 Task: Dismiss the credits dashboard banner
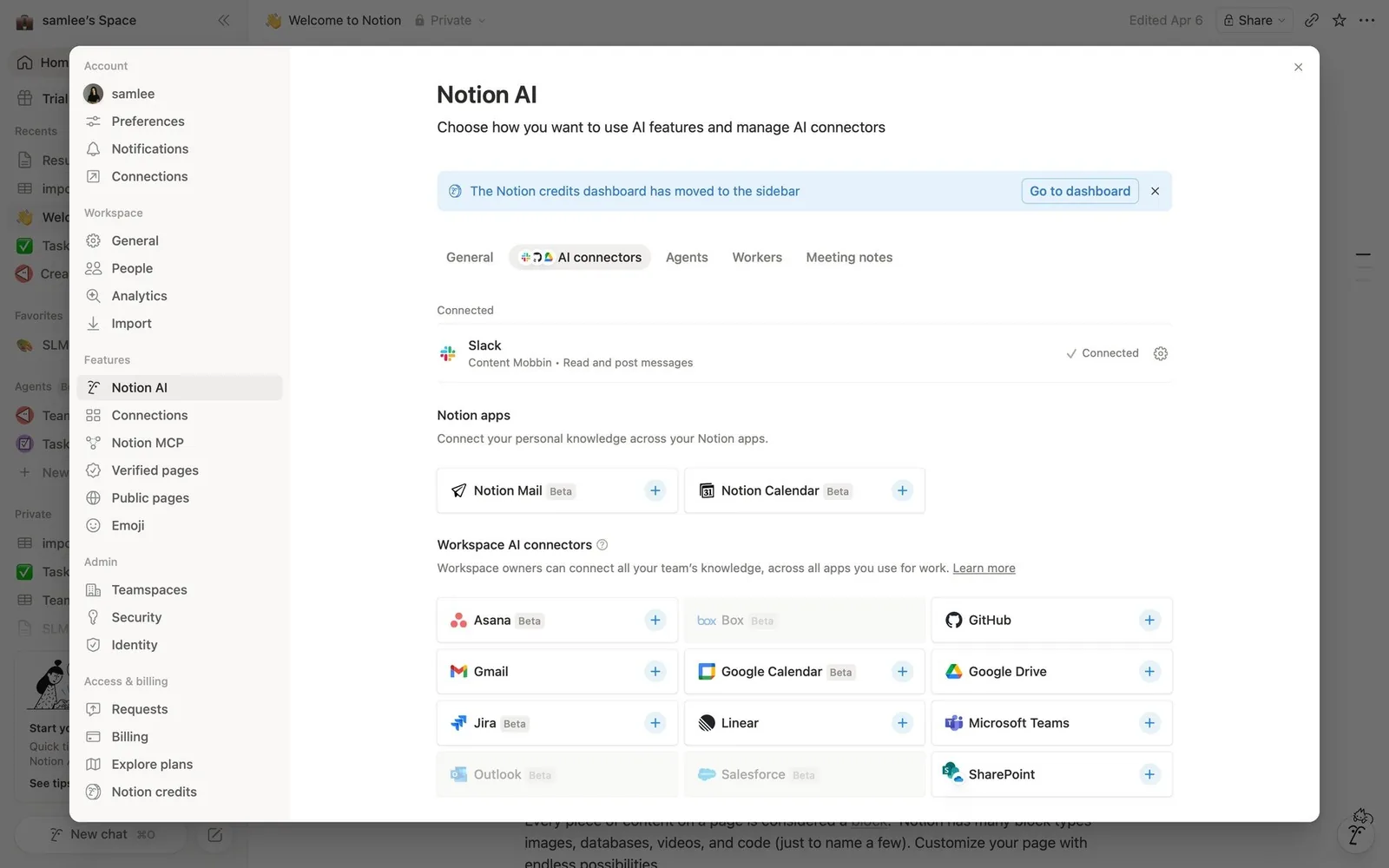1155,191
